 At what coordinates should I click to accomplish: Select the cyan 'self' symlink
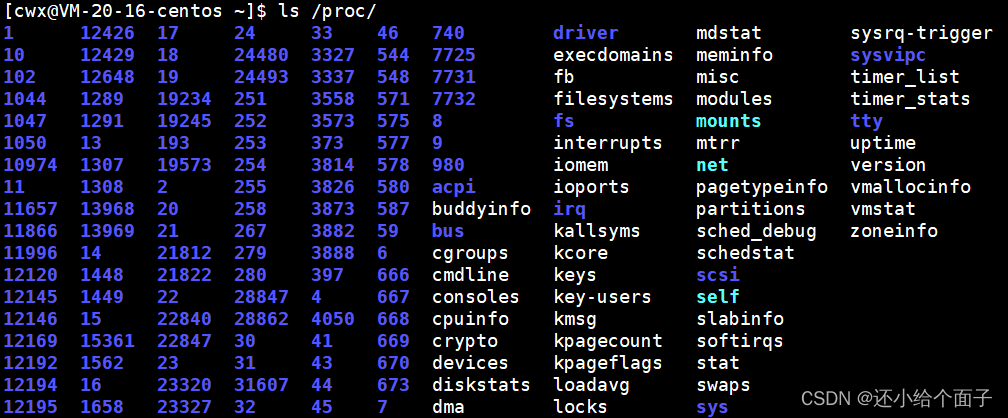tap(717, 296)
